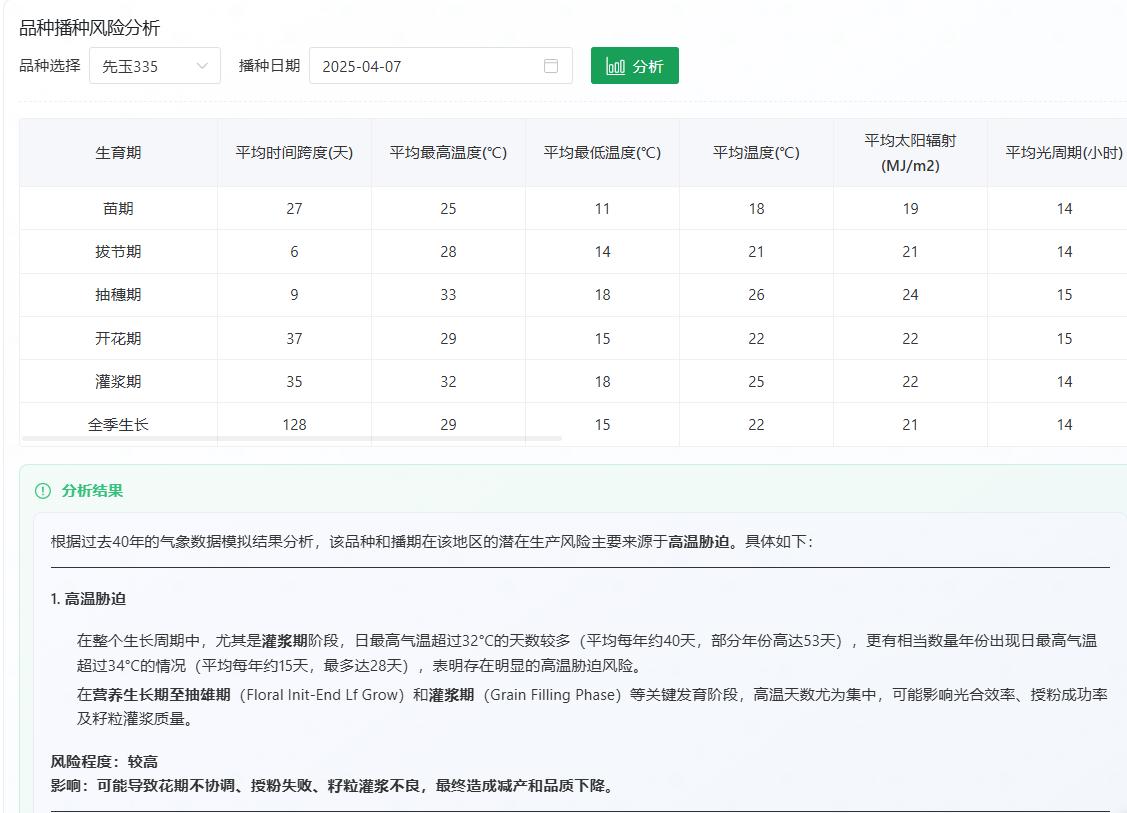Image resolution: width=1127 pixels, height=813 pixels.
Task: Click the bar chart icon on 分析 button
Action: click(x=615, y=66)
